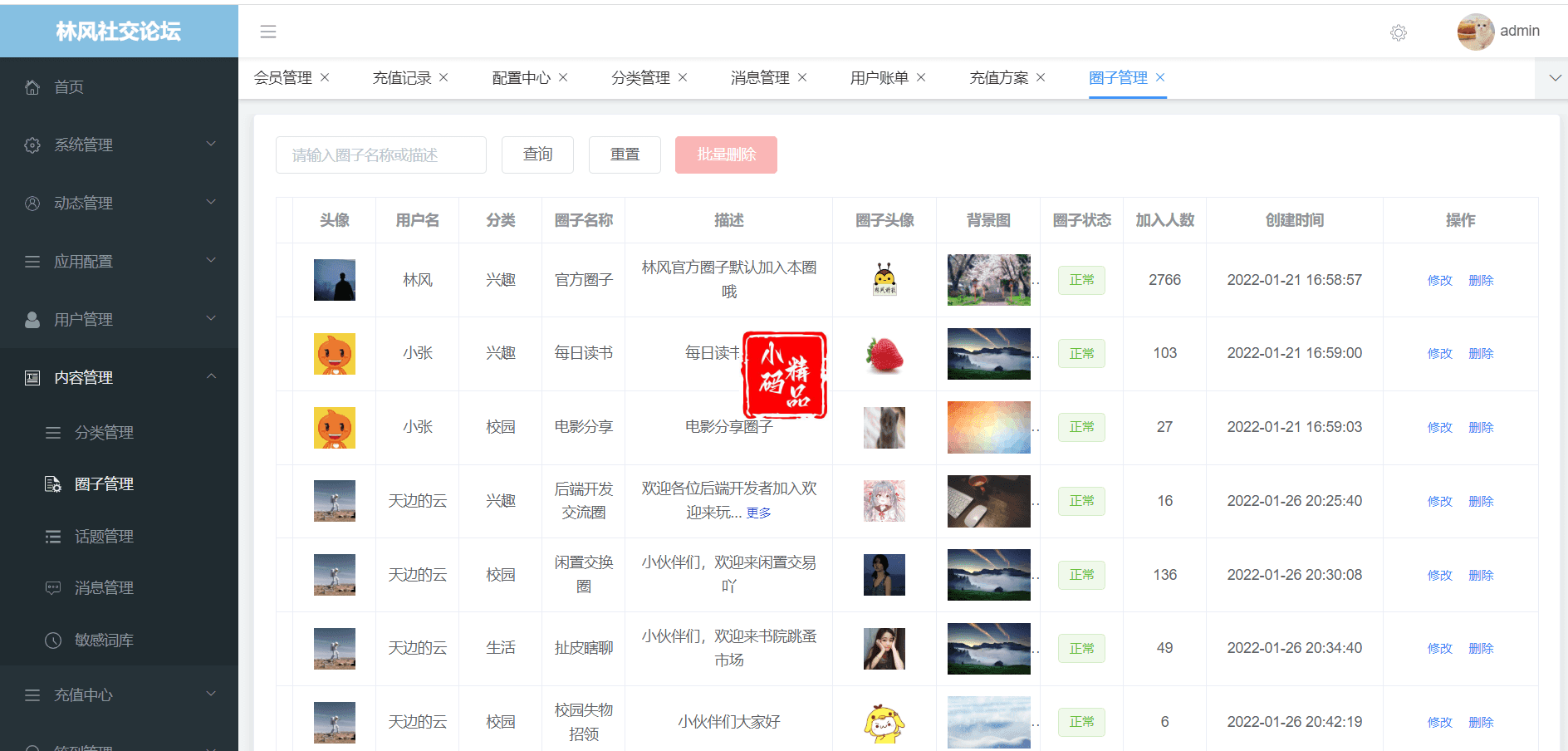
Task: Collapse the 内容管理 menu
Action: (211, 376)
